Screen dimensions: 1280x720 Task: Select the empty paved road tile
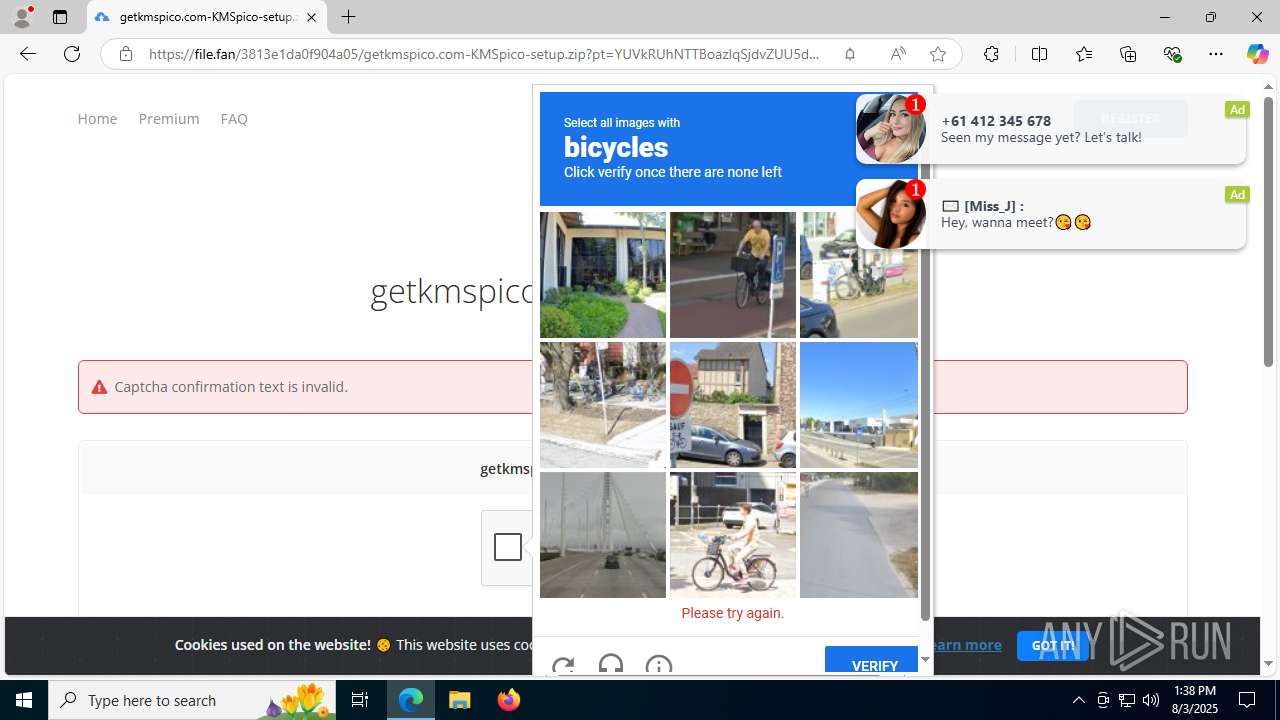[x=858, y=535]
